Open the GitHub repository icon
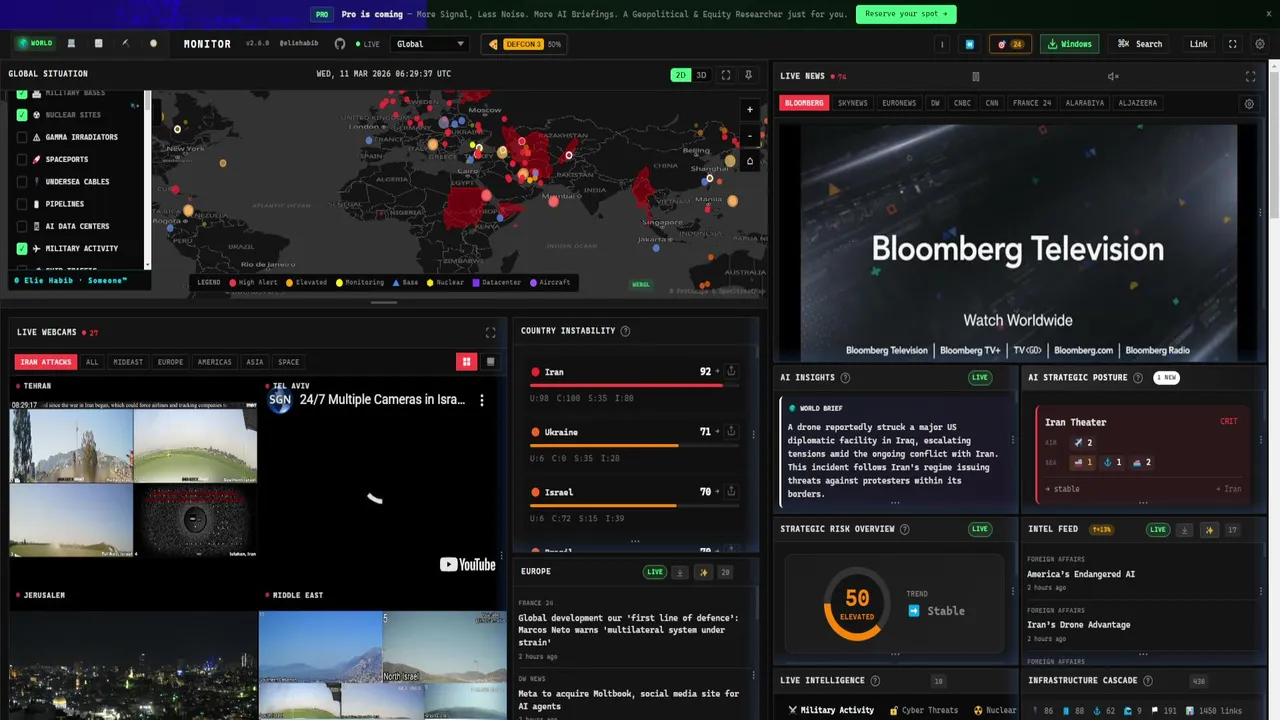1280x720 pixels. coord(340,44)
